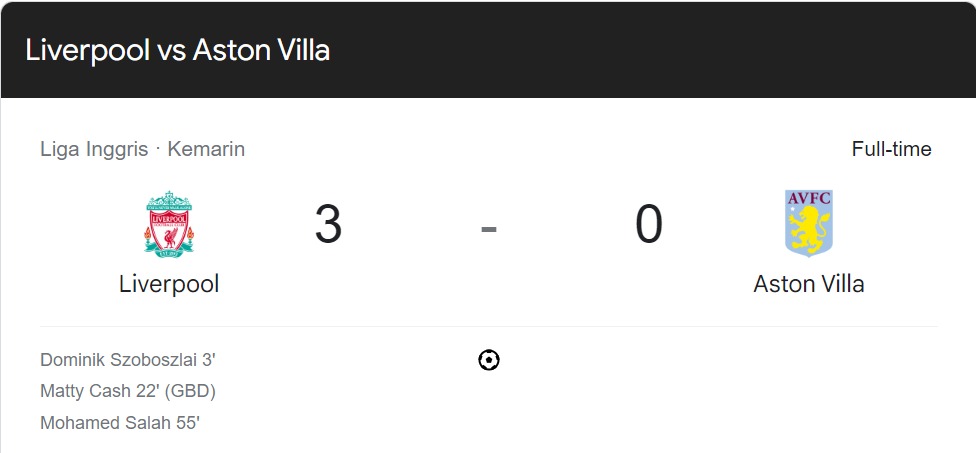Click the Full-time match status label

point(891,149)
